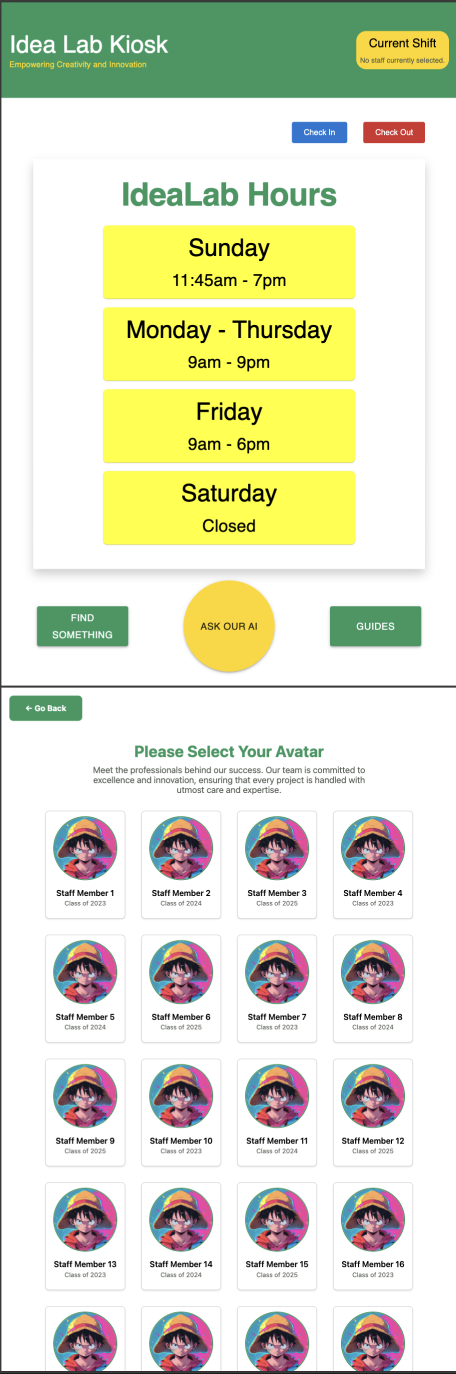Open the Find Something option

click(83, 626)
